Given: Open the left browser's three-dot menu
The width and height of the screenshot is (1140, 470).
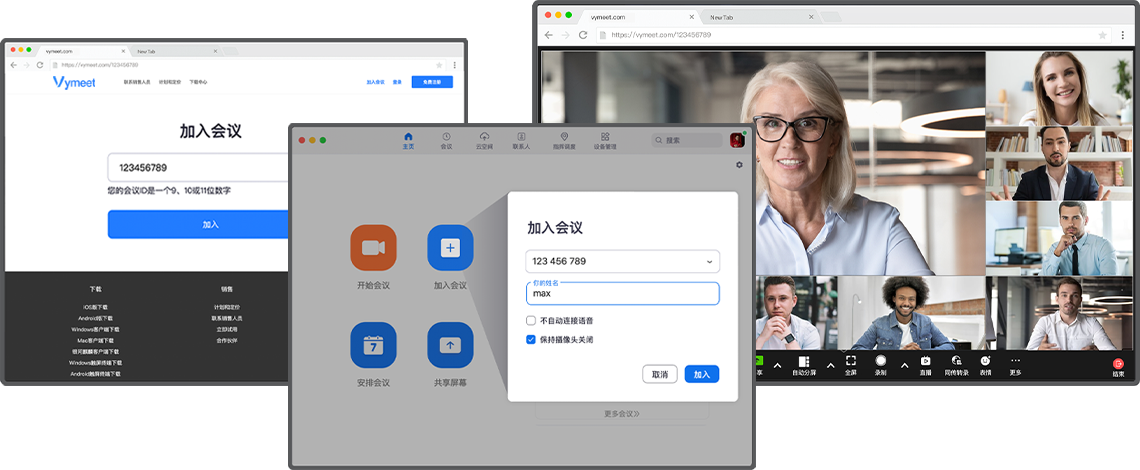Looking at the screenshot, I should pos(454,65).
